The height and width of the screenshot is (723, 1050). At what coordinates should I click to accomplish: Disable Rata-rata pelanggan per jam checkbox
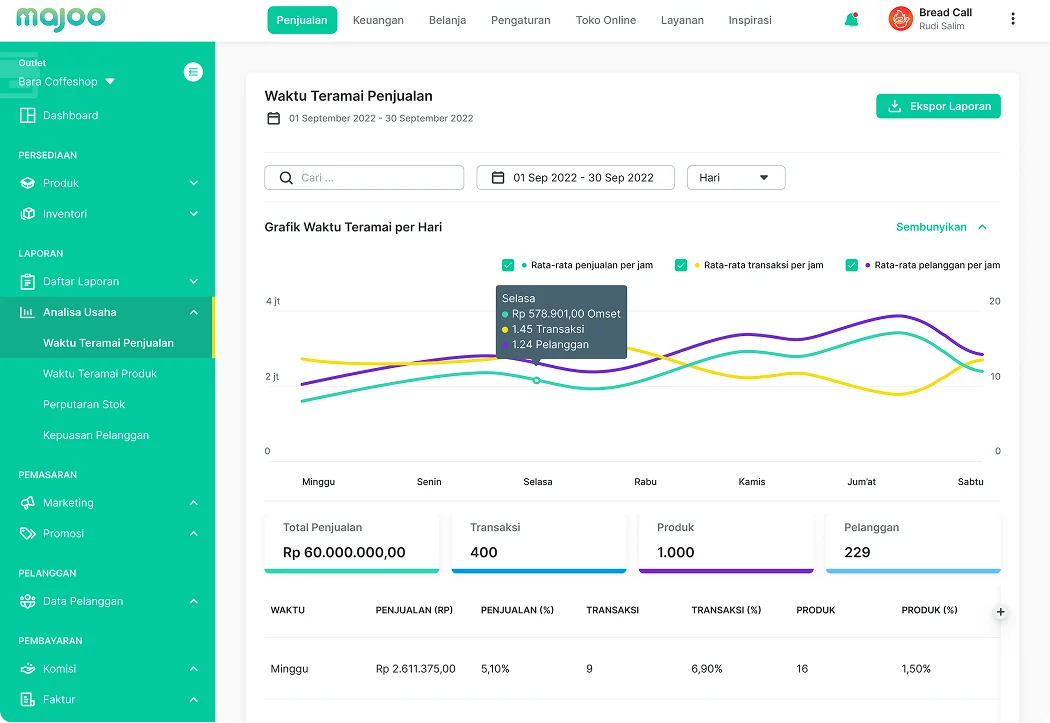[852, 265]
